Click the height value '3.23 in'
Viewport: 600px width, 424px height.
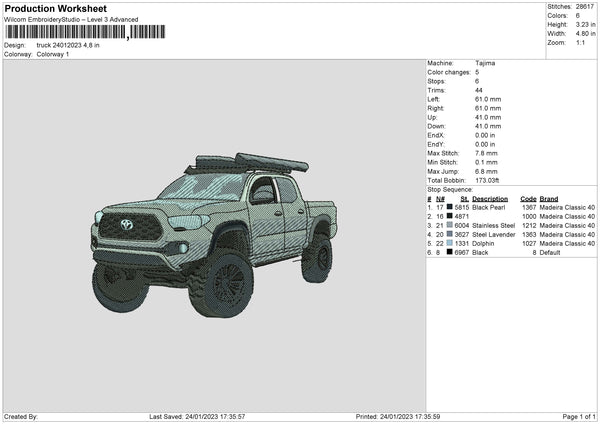click(585, 24)
